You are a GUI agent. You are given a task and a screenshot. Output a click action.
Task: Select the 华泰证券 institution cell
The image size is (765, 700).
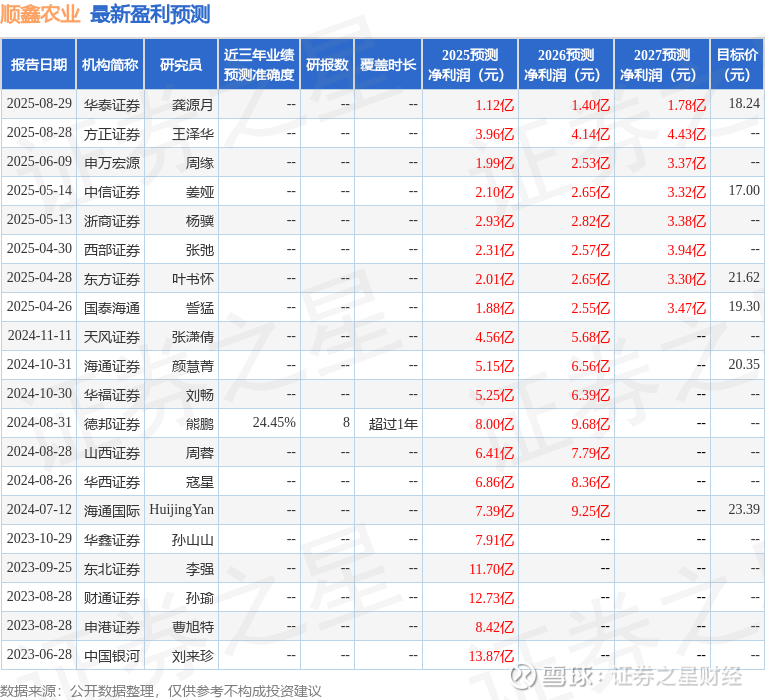click(112, 105)
